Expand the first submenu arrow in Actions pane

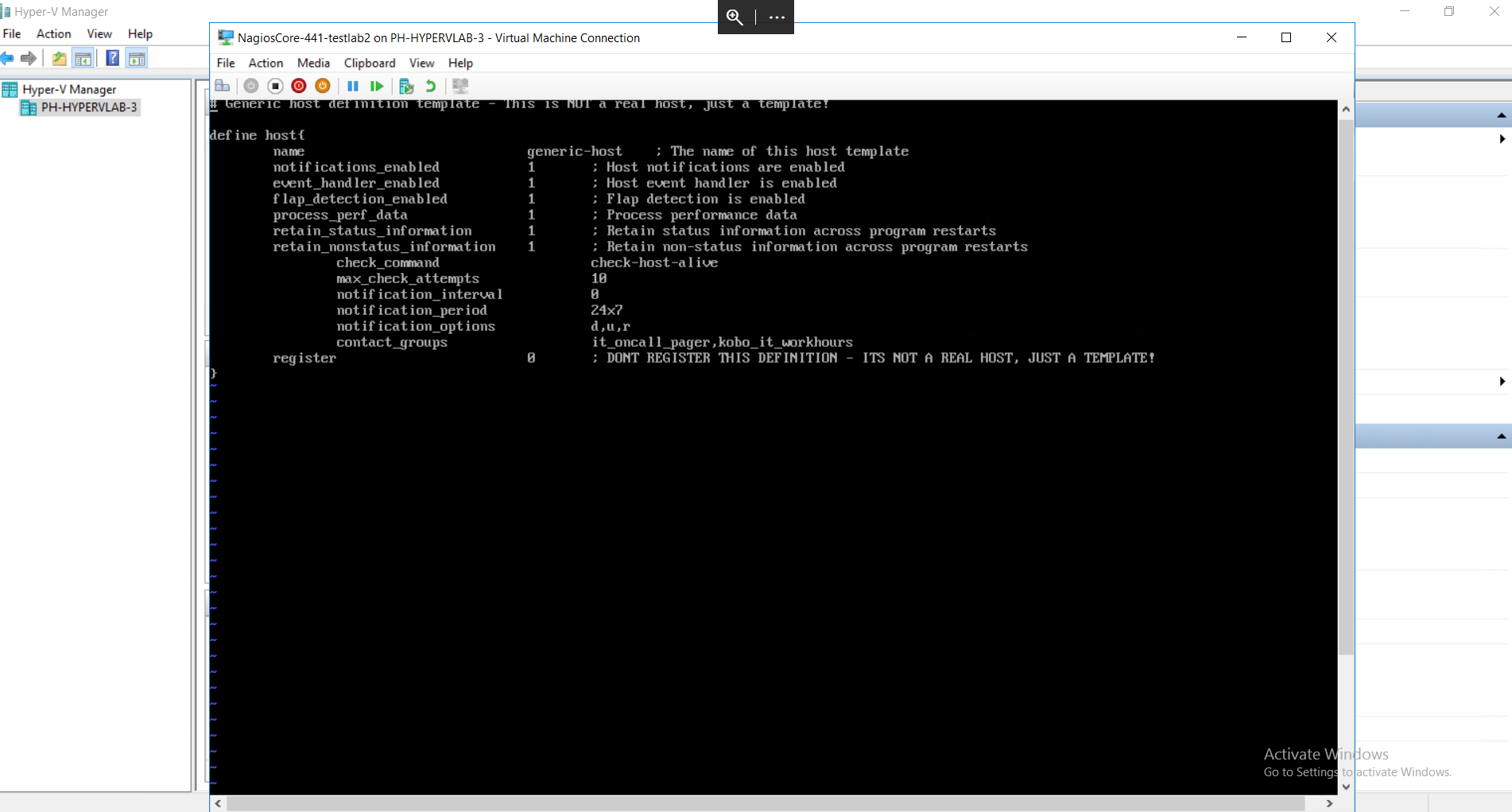(x=1502, y=139)
